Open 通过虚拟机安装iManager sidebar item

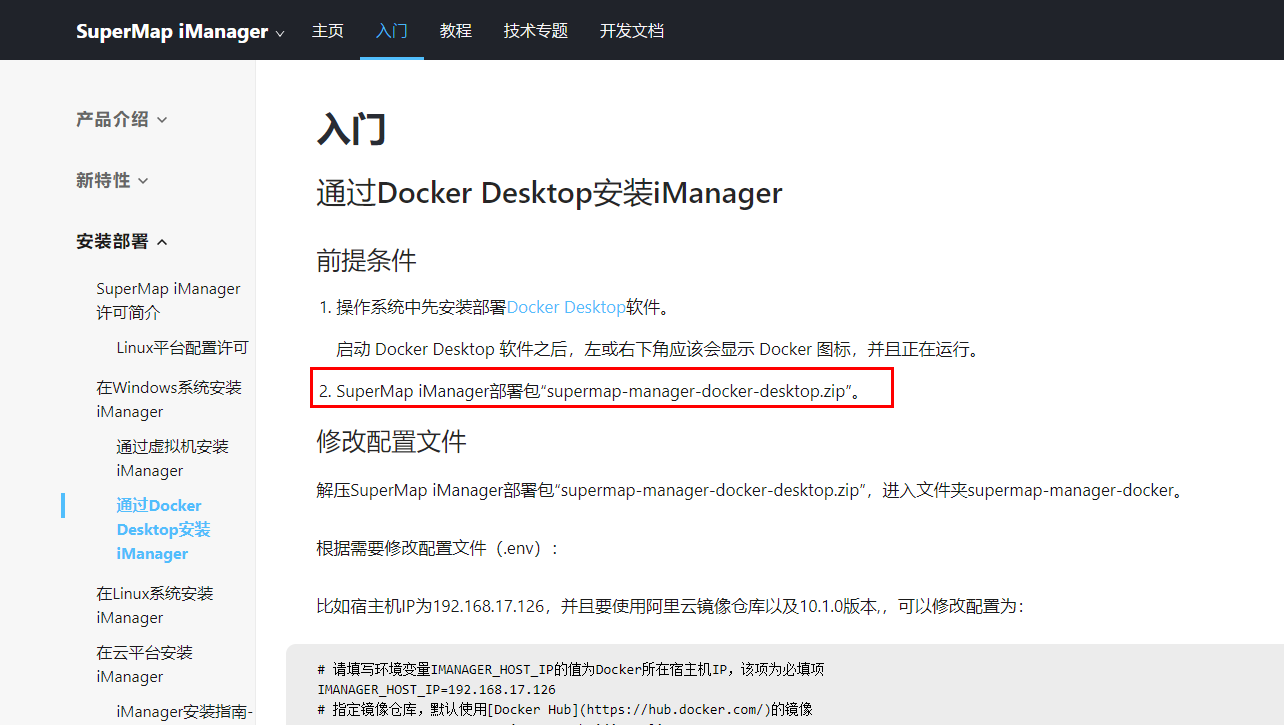pyautogui.click(x=172, y=458)
